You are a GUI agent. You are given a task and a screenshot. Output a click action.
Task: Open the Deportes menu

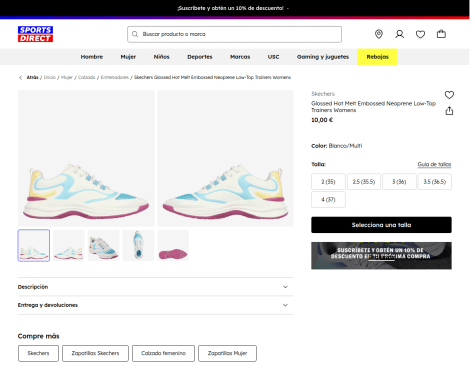click(200, 57)
